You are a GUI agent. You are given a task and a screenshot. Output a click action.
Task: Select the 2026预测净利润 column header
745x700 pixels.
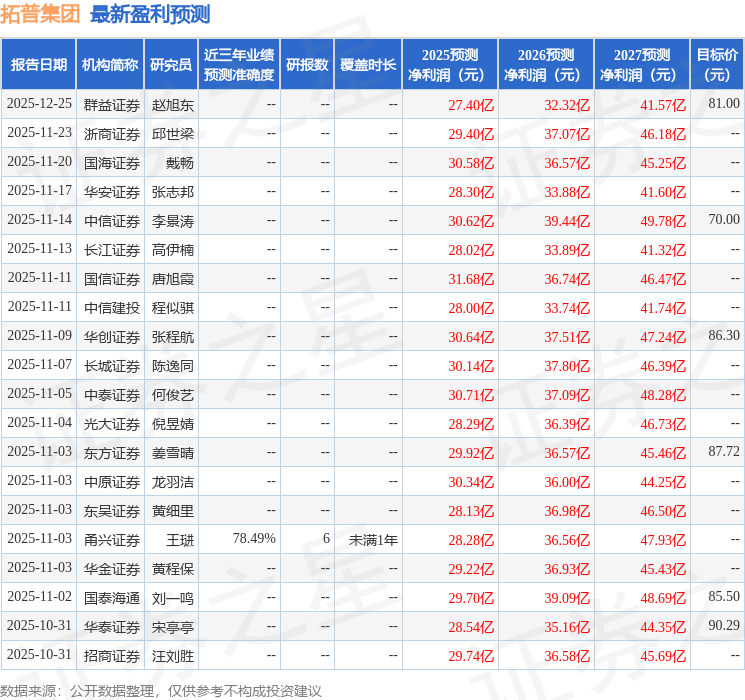pos(546,65)
